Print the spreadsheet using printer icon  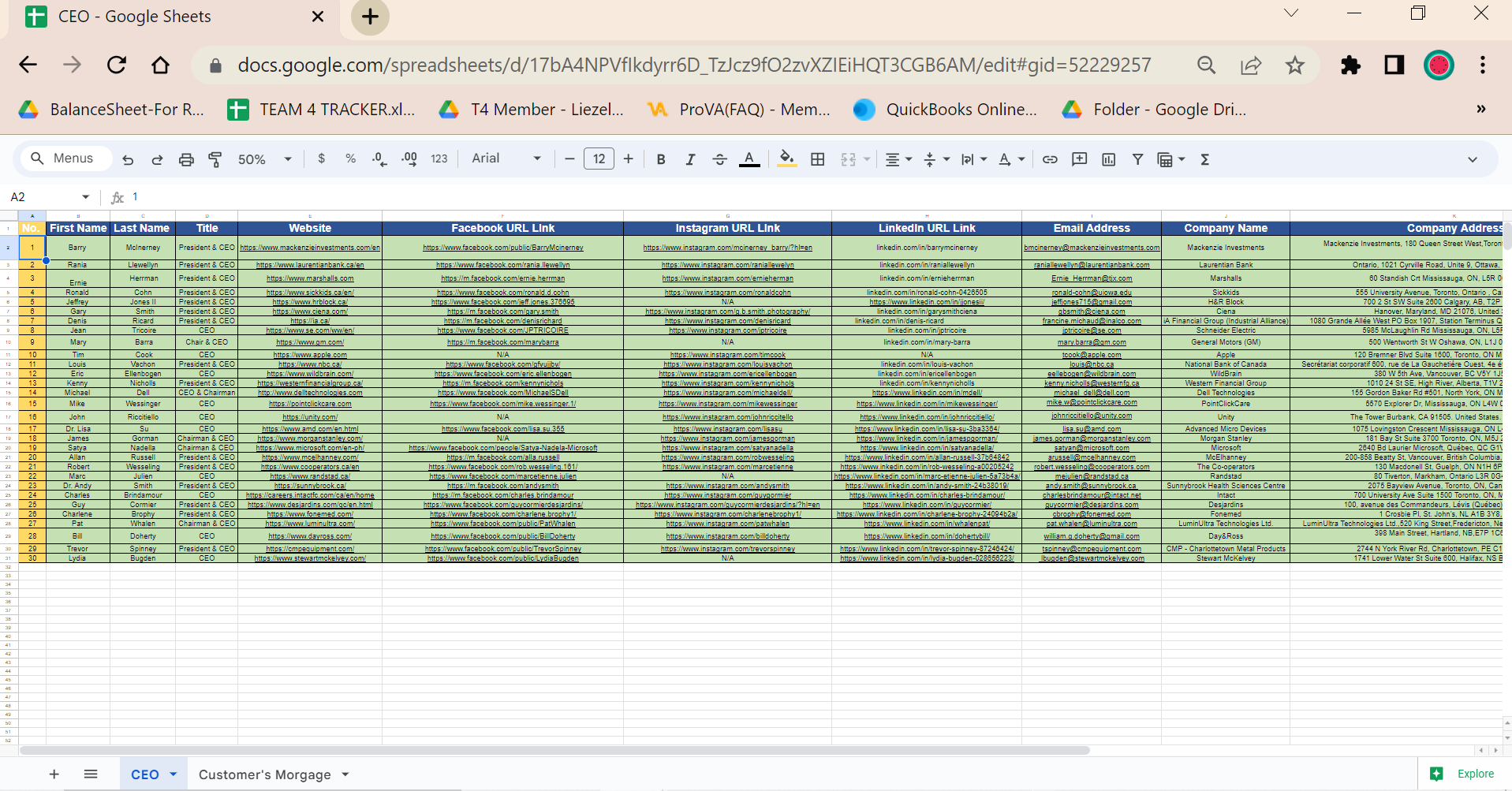pos(186,159)
